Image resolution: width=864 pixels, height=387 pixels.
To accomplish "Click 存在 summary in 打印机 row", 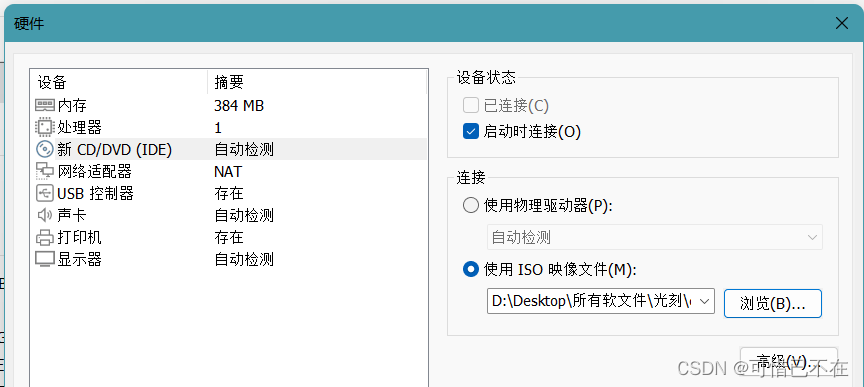I will (229, 238).
